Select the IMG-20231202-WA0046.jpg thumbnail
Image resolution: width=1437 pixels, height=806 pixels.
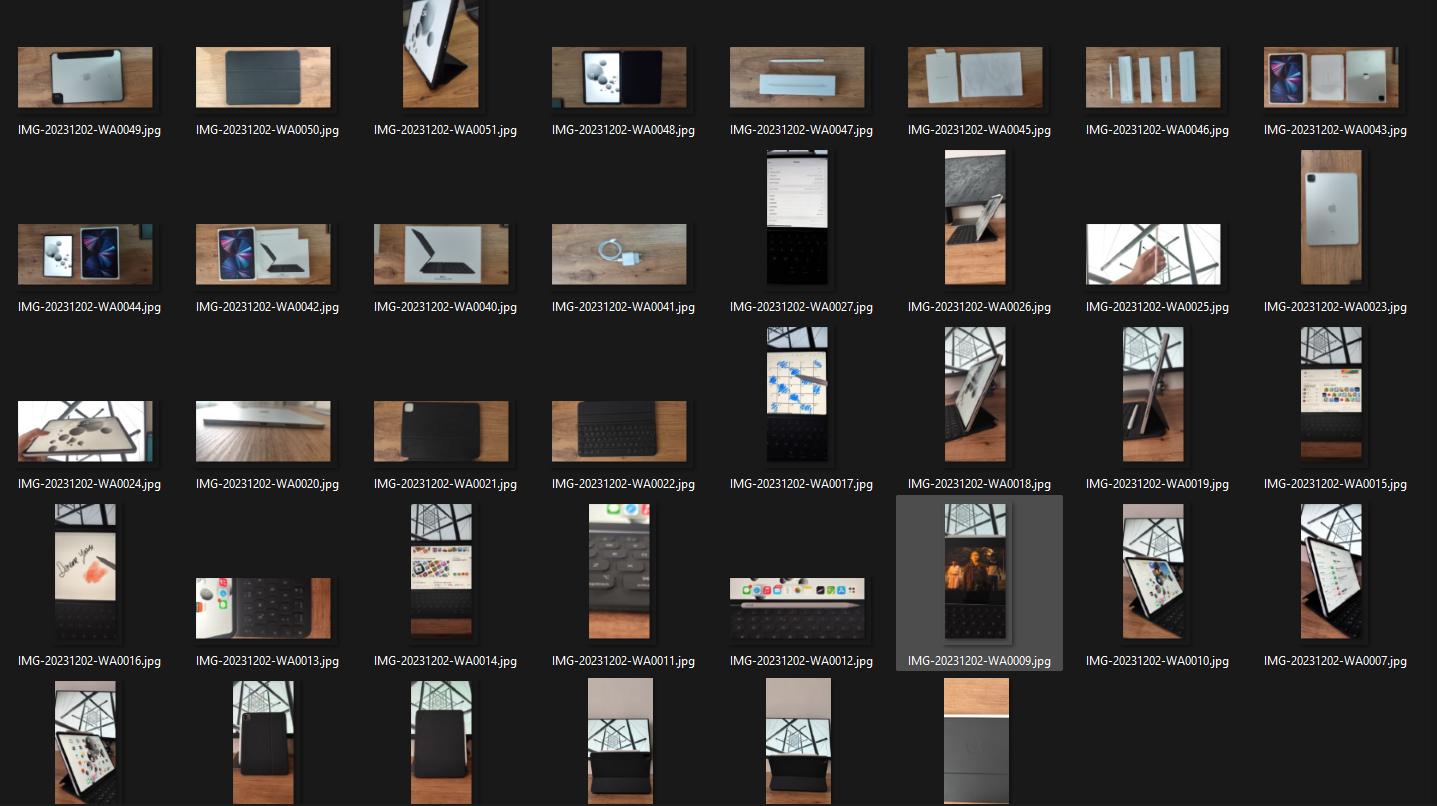1153,77
